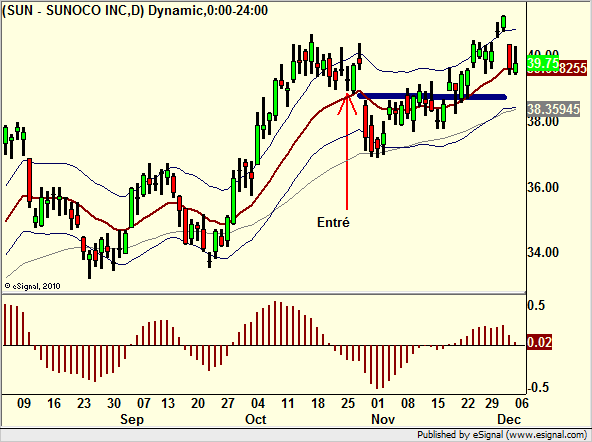Click the -0.5 indicator scale label
Screen dimensions: 592x442
pos(538,387)
